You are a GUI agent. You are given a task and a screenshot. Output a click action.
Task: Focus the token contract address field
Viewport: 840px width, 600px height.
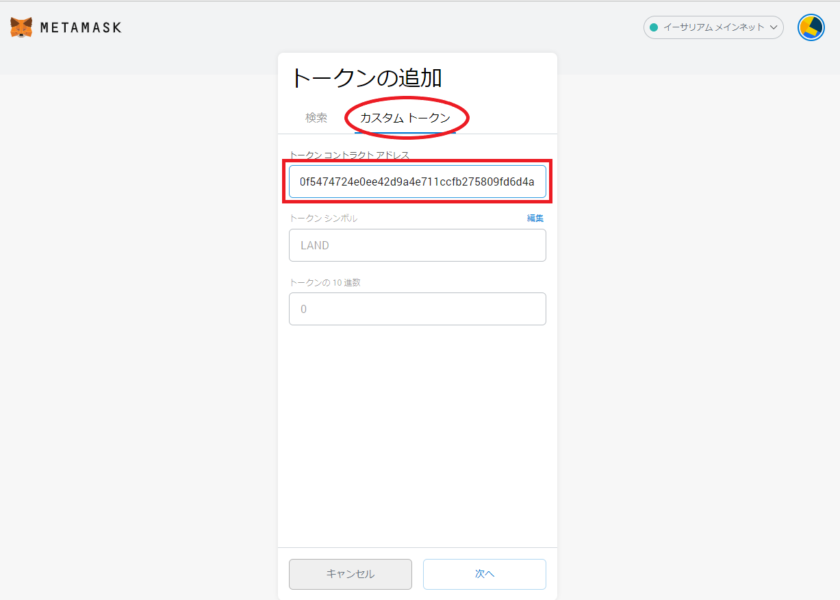[x=417, y=182]
